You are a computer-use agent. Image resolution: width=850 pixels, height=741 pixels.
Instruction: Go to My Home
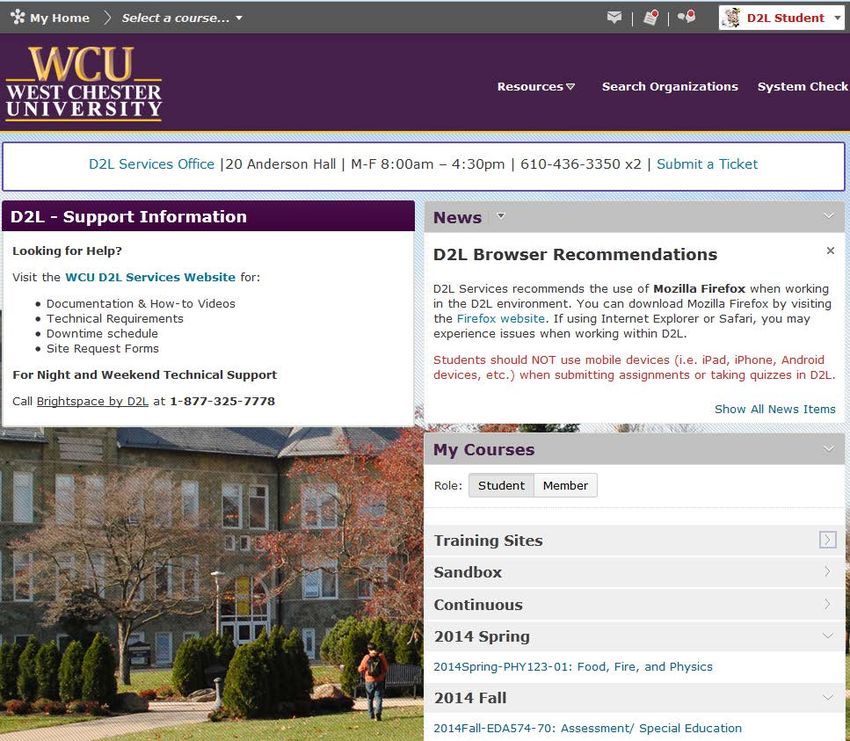point(60,18)
